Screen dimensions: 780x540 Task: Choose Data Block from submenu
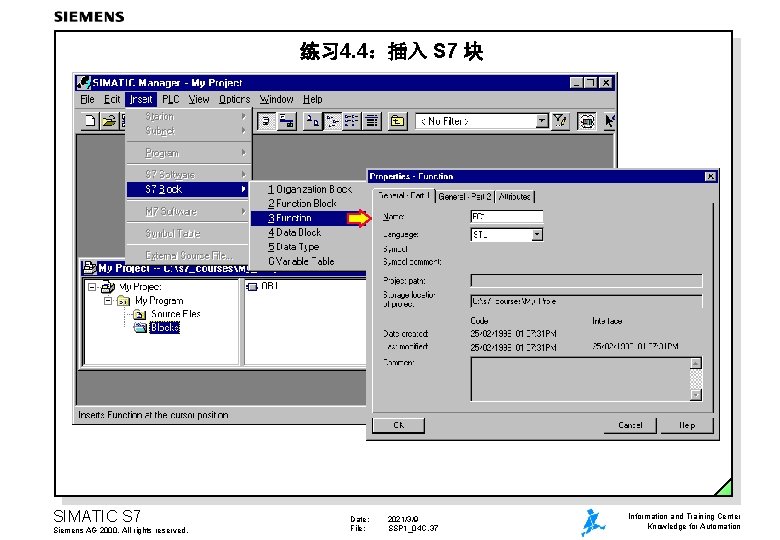[308, 233]
